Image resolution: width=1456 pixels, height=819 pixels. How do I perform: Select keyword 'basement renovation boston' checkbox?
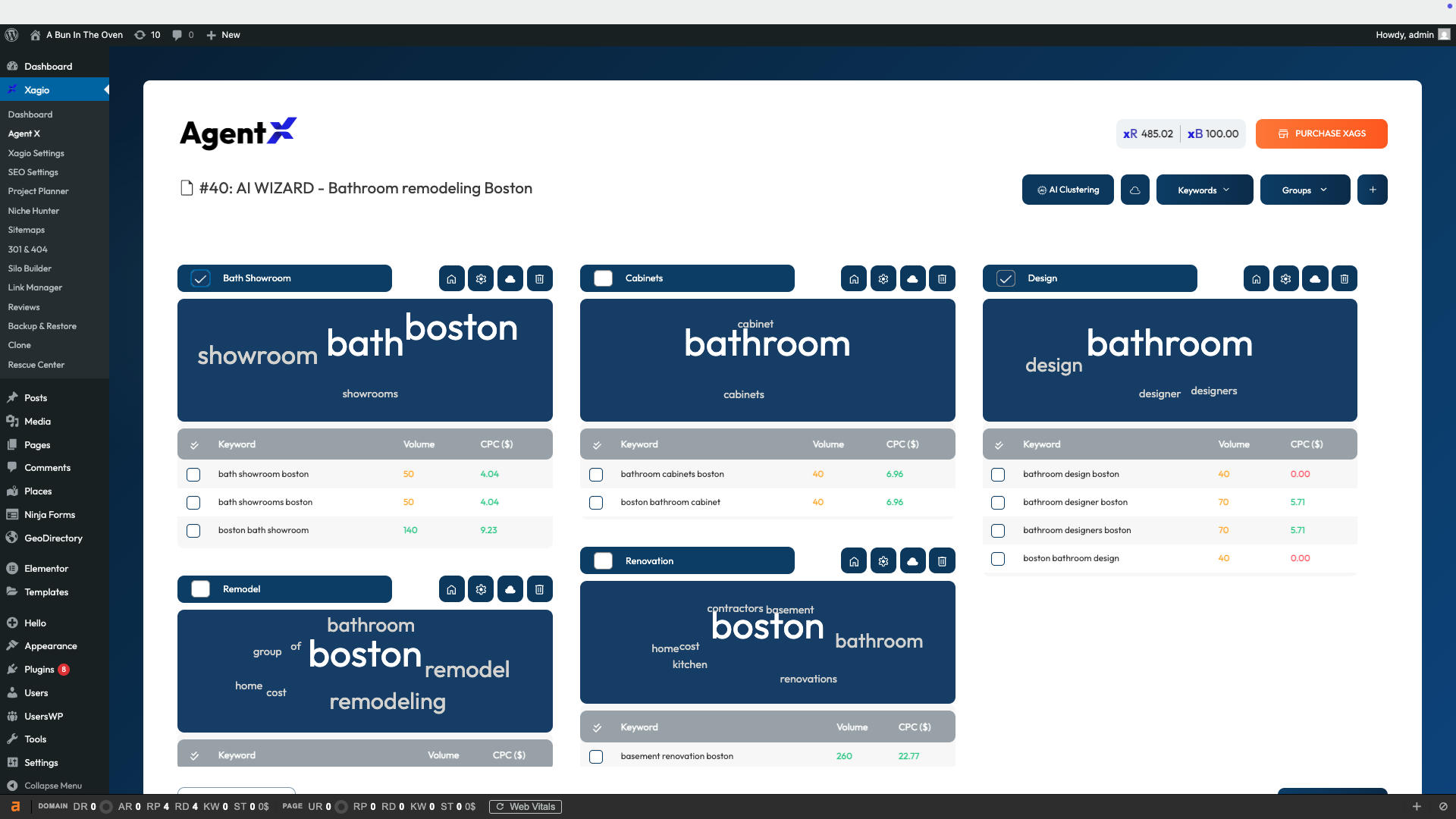(596, 757)
